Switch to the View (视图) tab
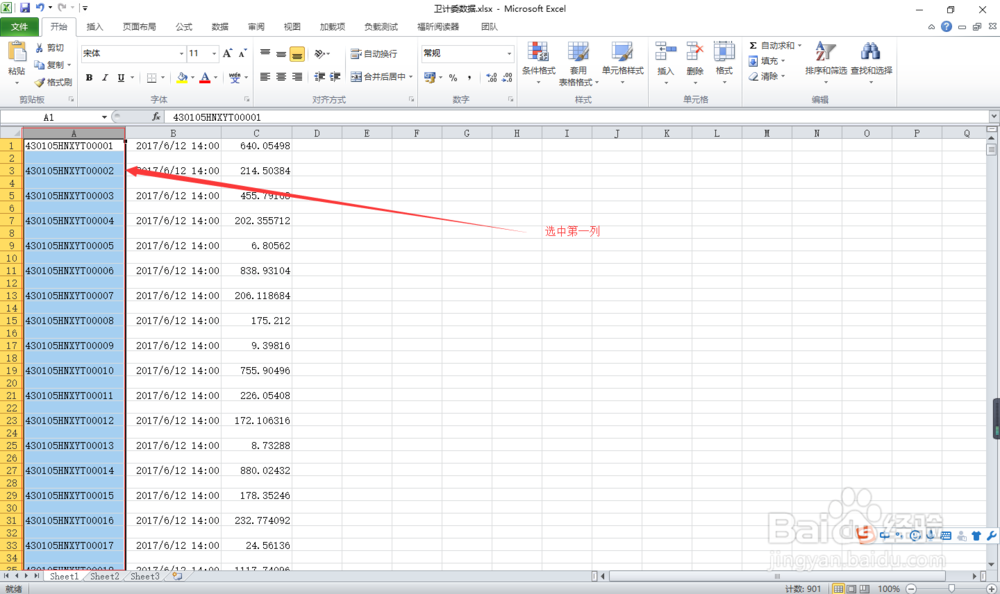The image size is (1000, 594). (292, 27)
